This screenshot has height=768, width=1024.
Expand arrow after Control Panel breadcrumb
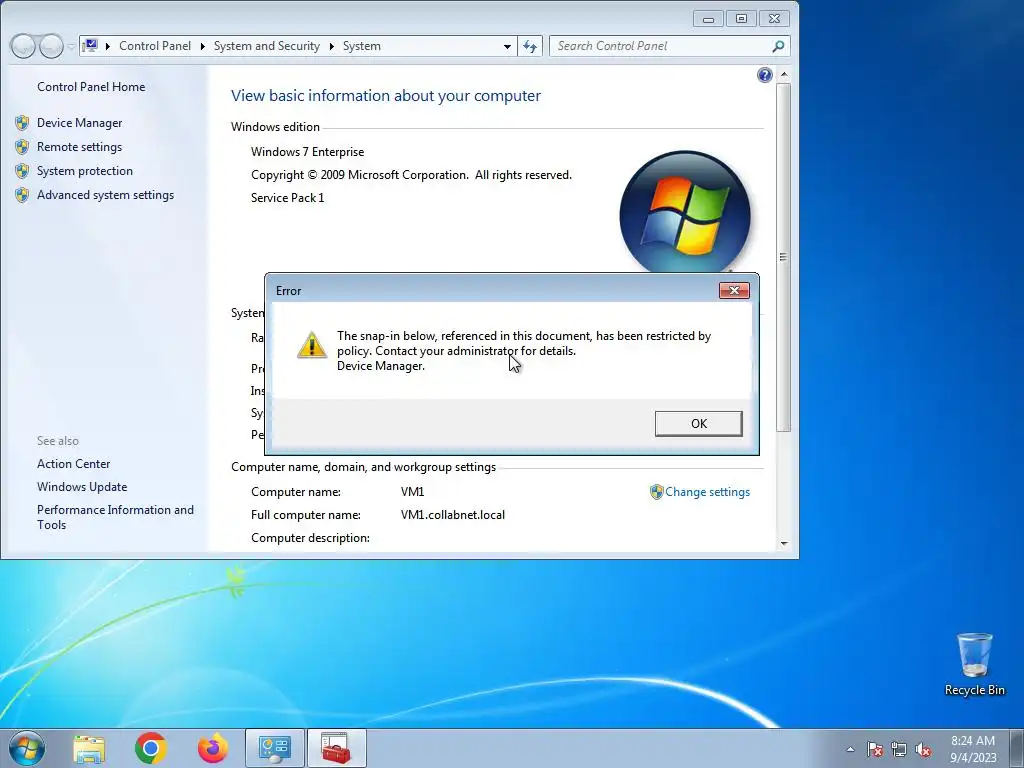[x=202, y=46]
